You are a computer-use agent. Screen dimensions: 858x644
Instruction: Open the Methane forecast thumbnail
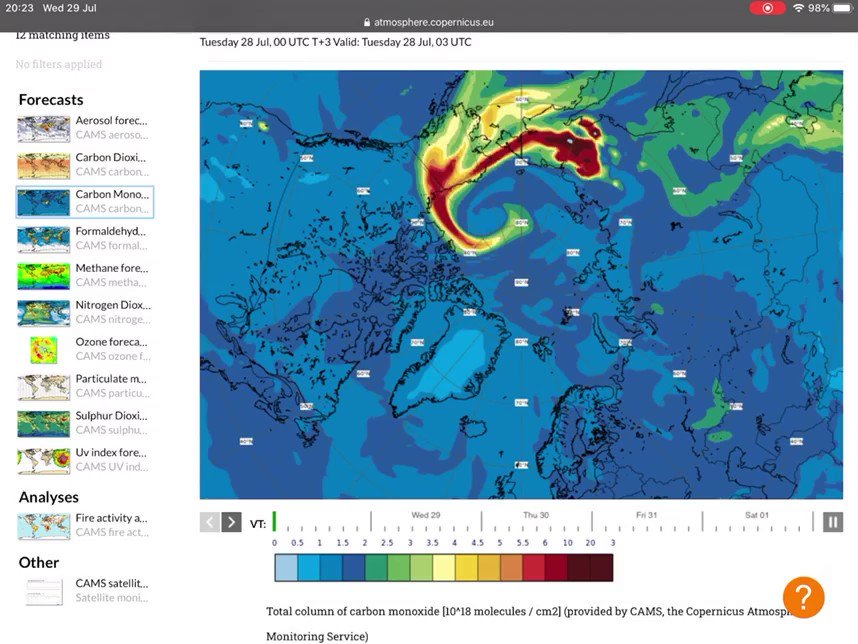pos(43,276)
